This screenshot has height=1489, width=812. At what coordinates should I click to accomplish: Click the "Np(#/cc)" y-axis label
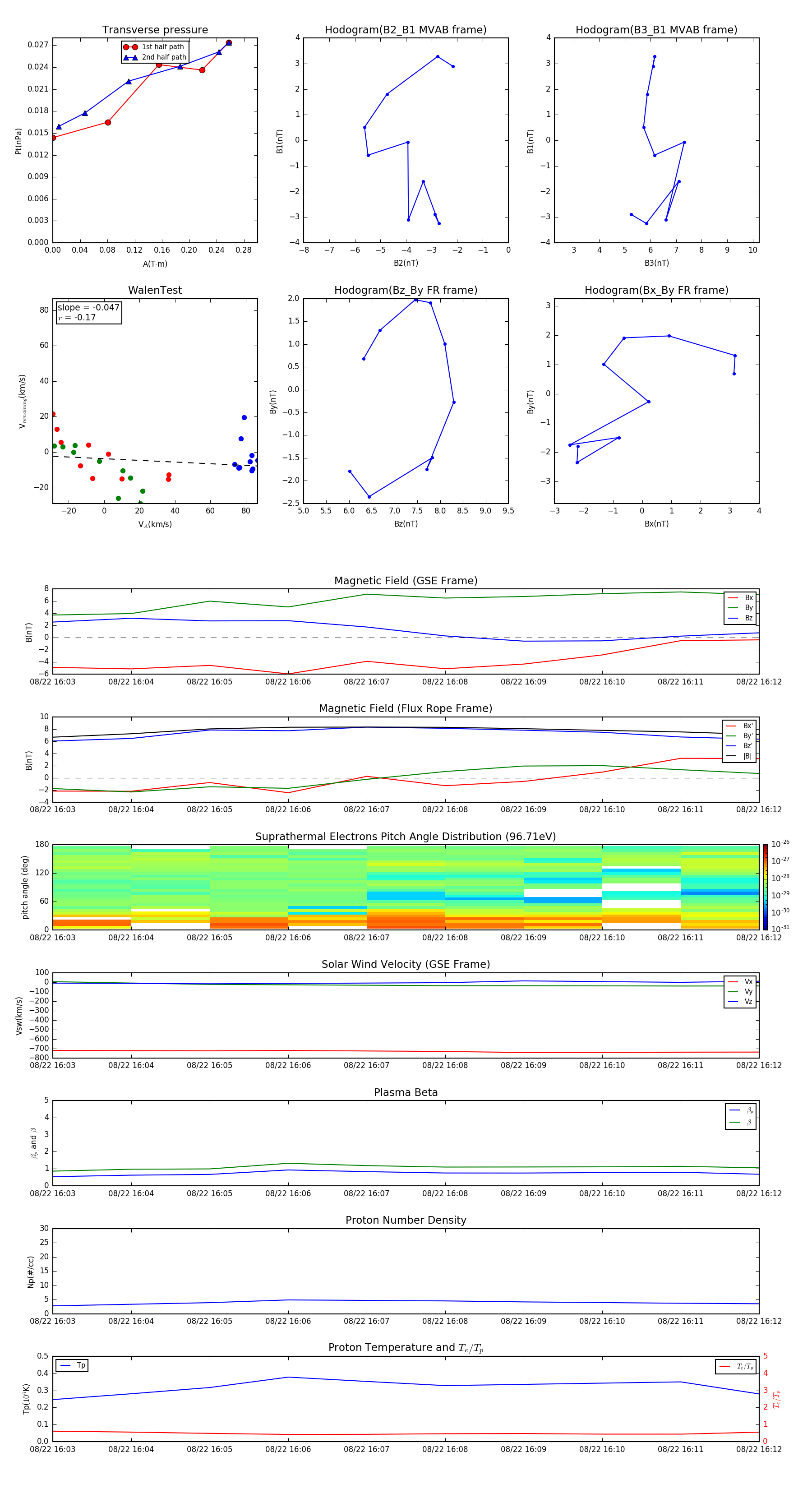coord(31,1272)
